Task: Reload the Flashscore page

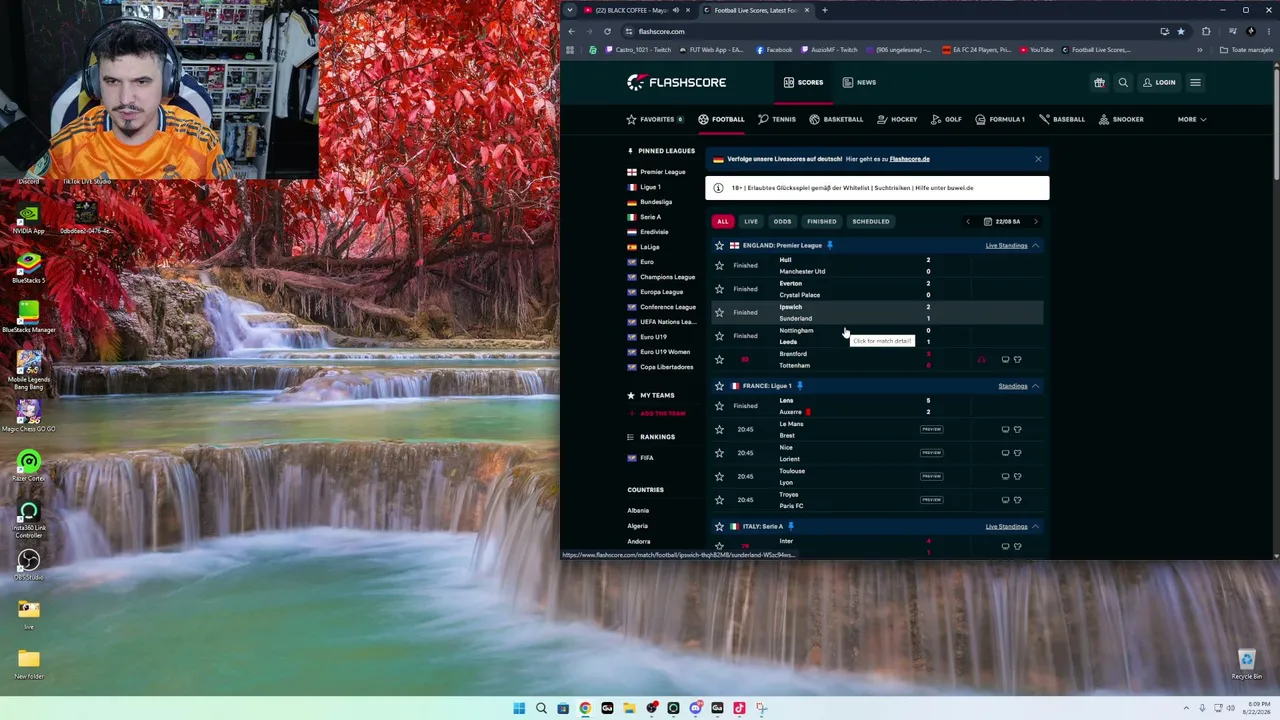Action: coord(607,31)
